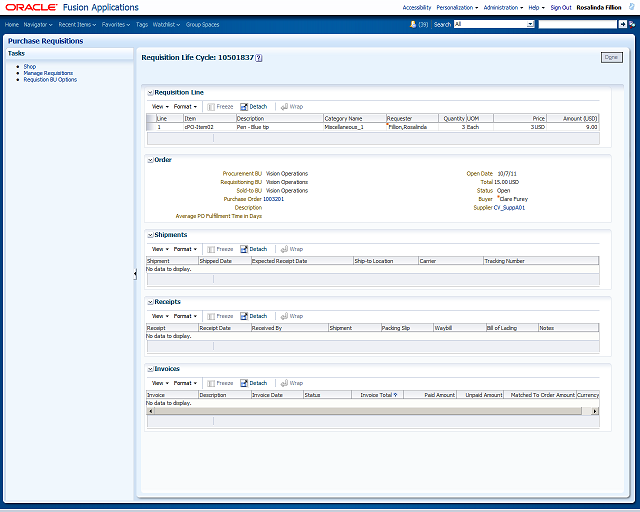Click Category Name column header
Image resolution: width=640 pixels, height=512 pixels.
[355, 118]
